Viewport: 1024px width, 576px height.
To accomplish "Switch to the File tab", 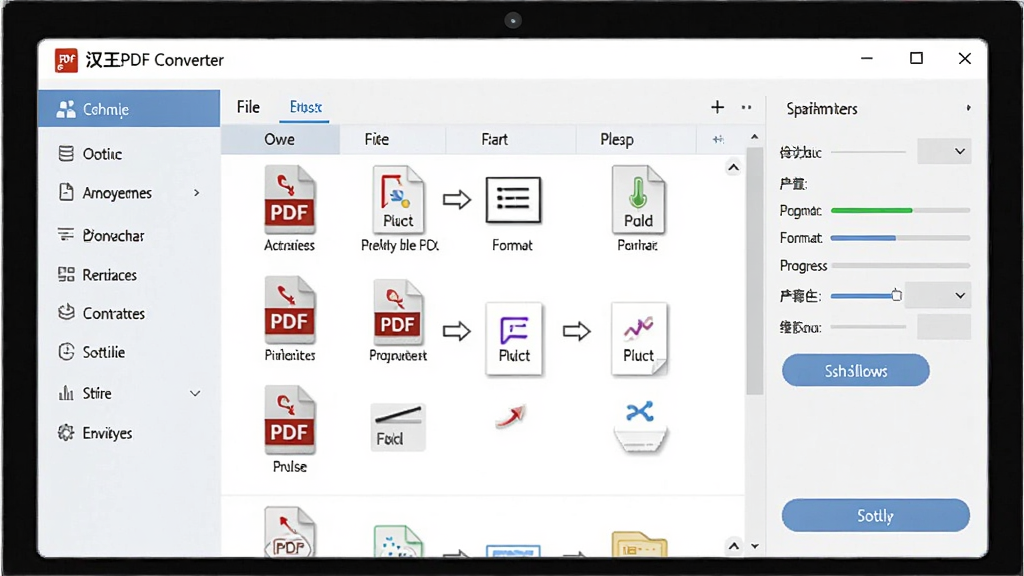I will [248, 107].
